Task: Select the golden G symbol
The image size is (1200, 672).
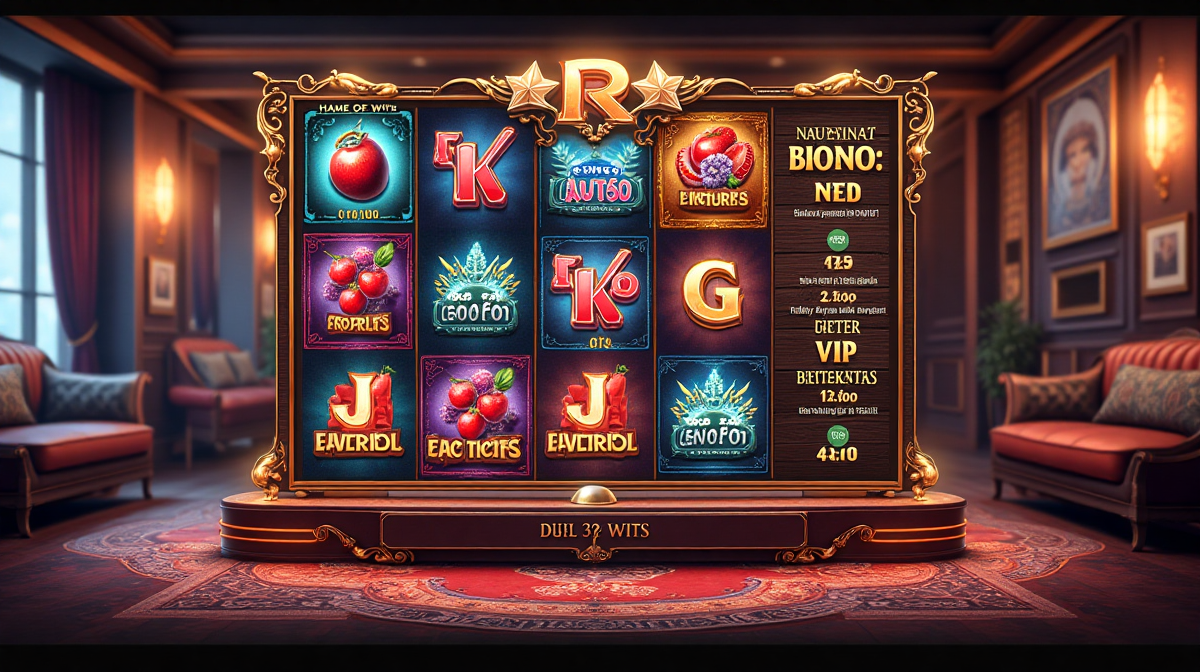Action: (712, 294)
